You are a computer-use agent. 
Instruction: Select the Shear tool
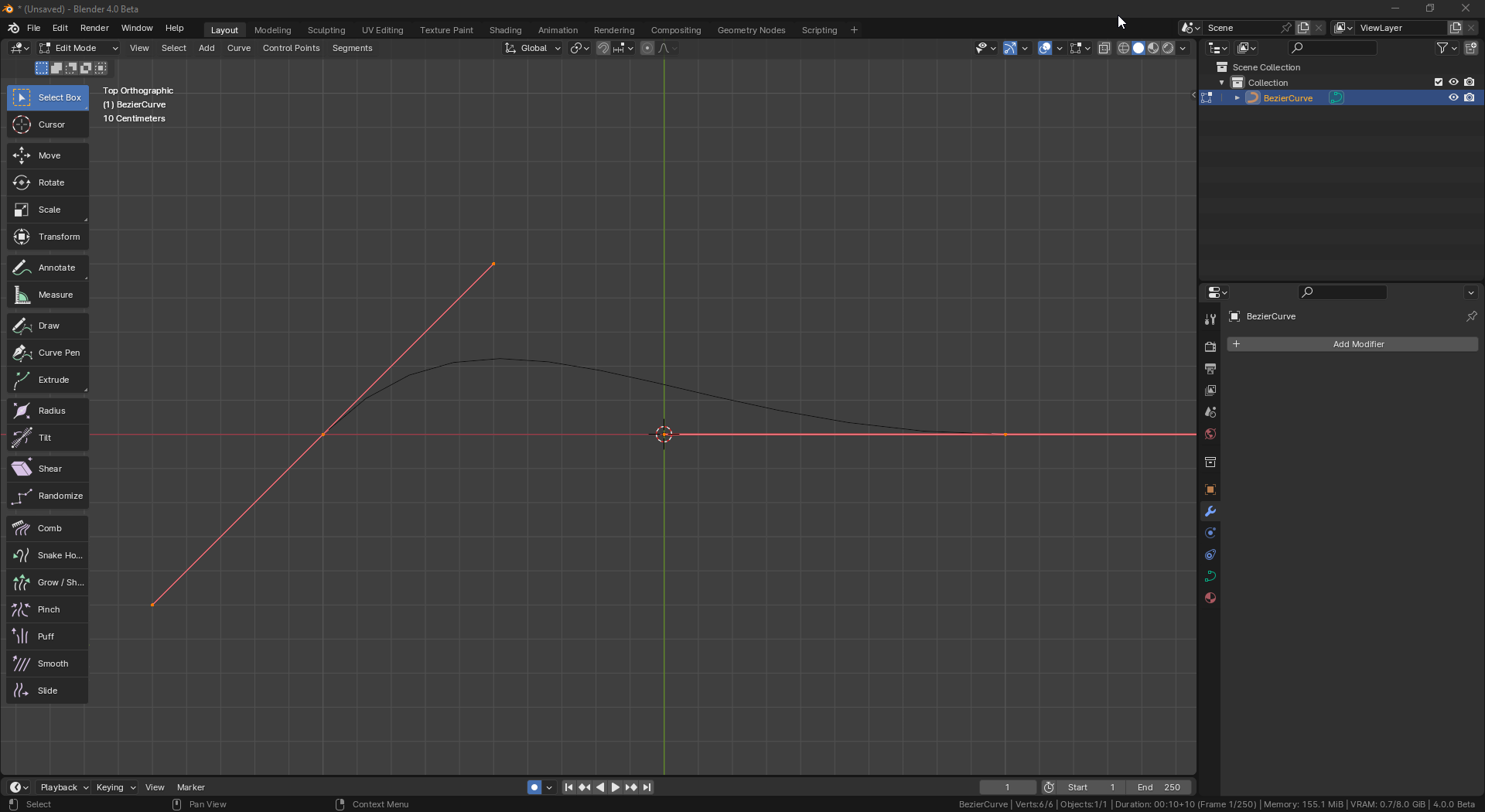pos(48,469)
